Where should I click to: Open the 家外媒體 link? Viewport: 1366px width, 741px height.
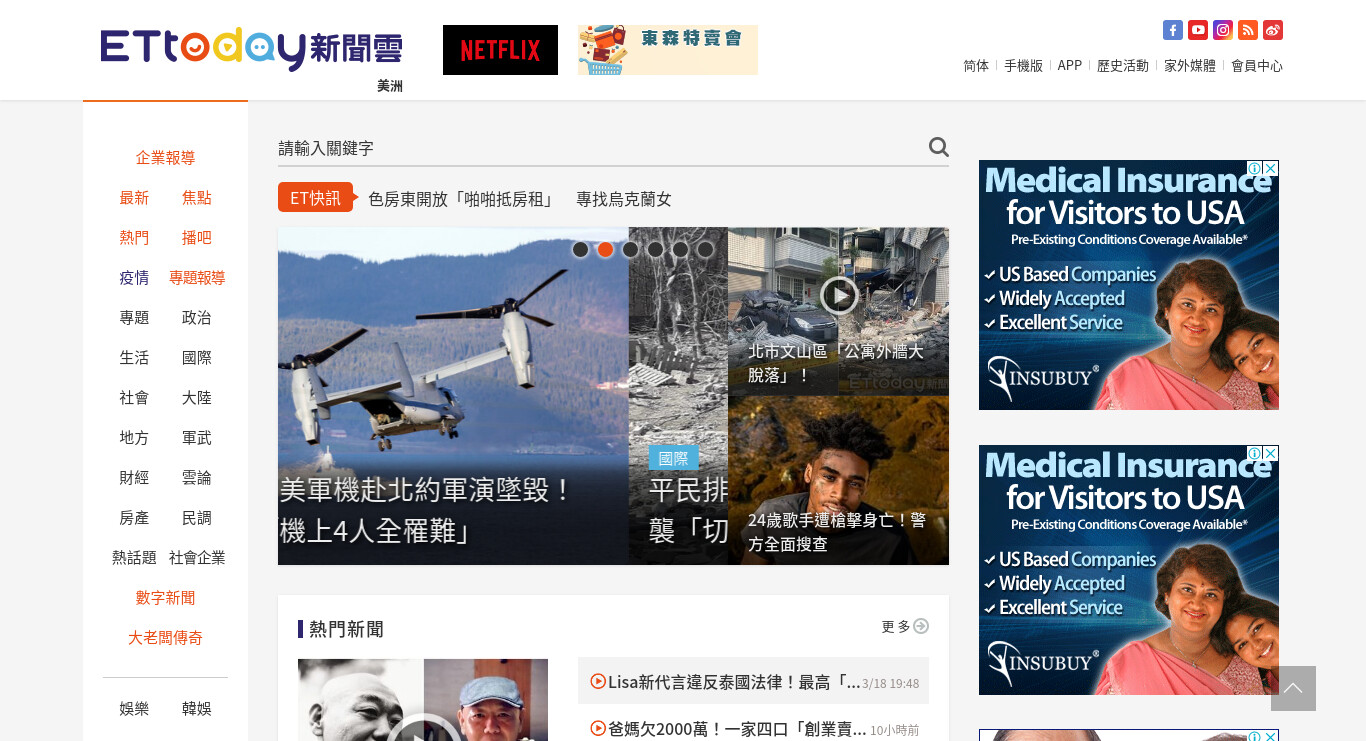pos(1190,65)
